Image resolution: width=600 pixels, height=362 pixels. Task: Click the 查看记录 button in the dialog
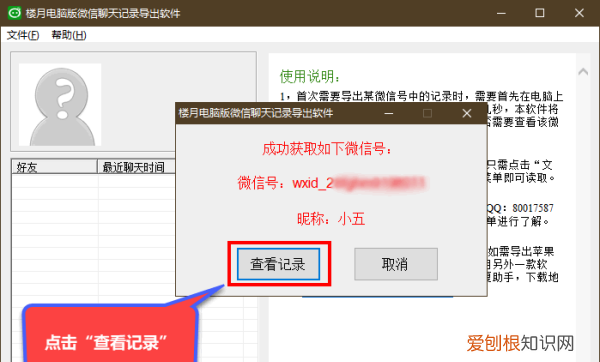[278, 264]
